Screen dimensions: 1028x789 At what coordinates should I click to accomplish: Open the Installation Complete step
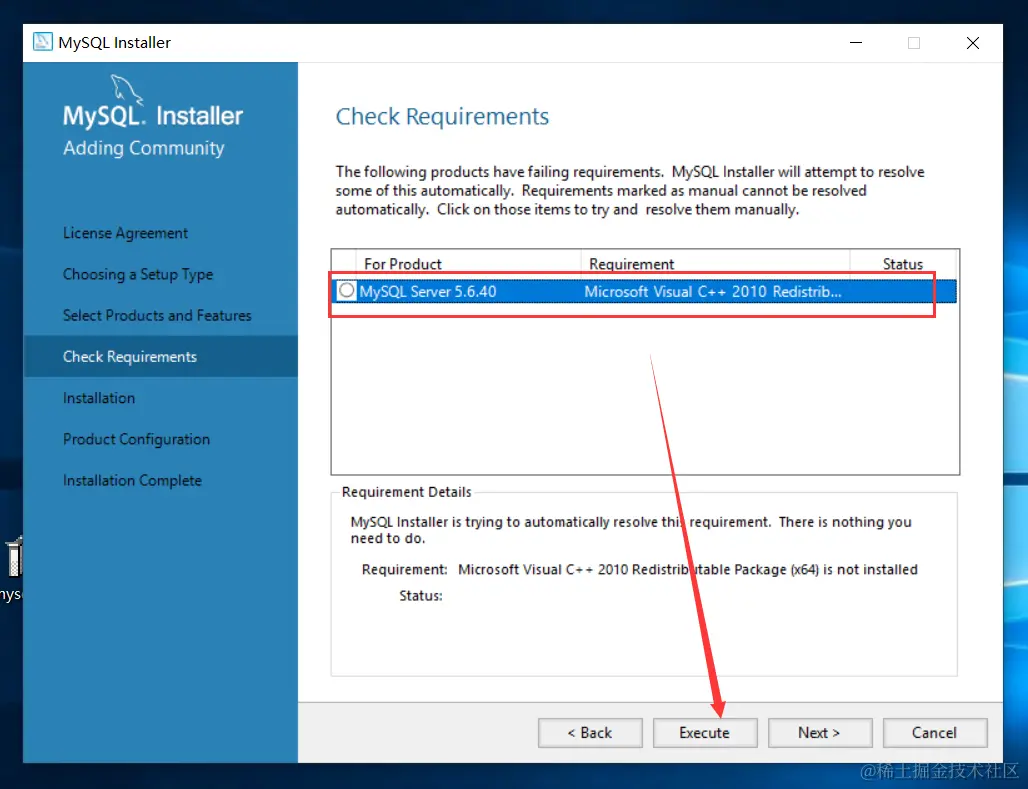pos(132,481)
